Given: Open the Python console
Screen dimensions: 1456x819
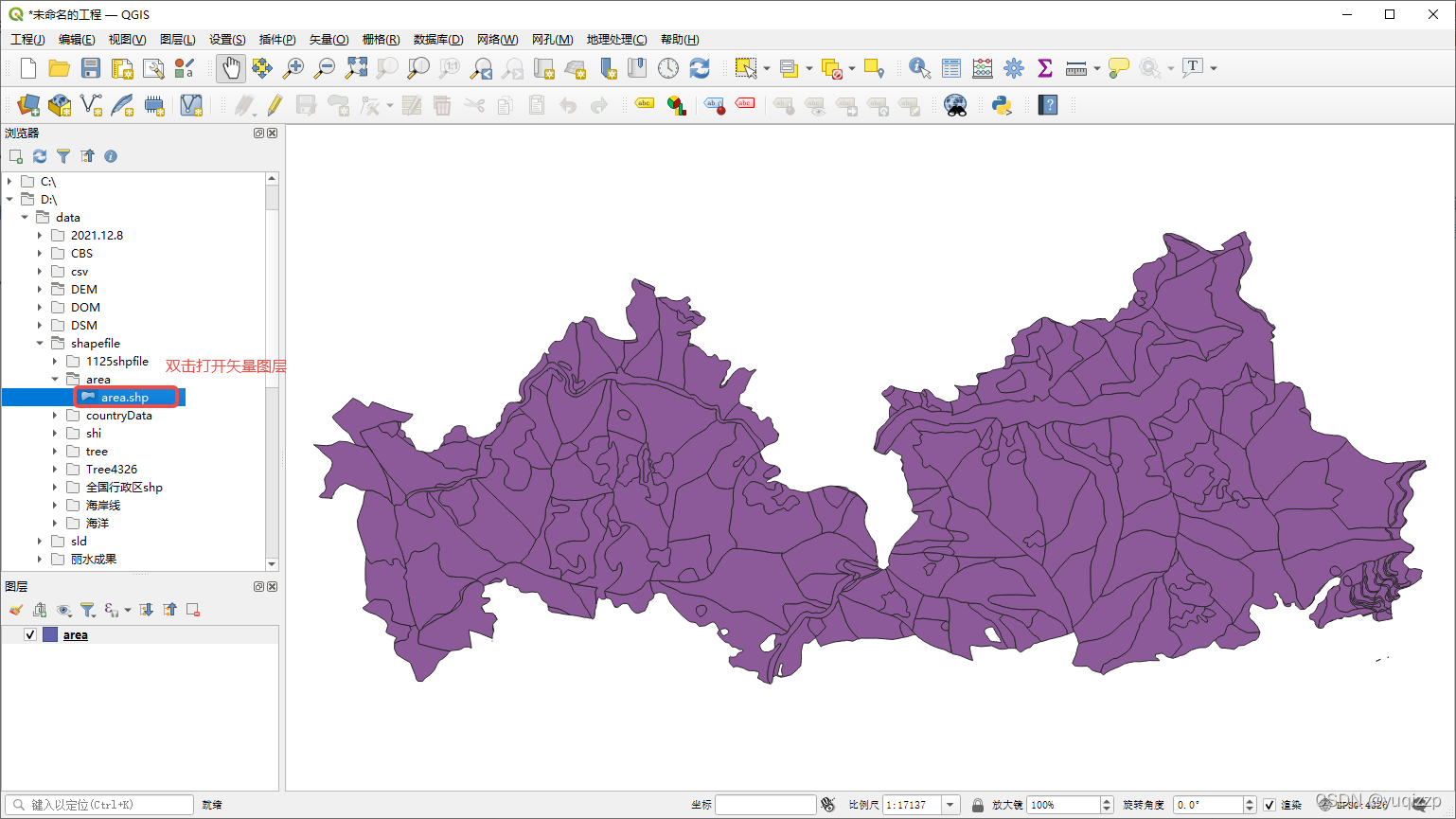Looking at the screenshot, I should pyautogui.click(x=1002, y=105).
